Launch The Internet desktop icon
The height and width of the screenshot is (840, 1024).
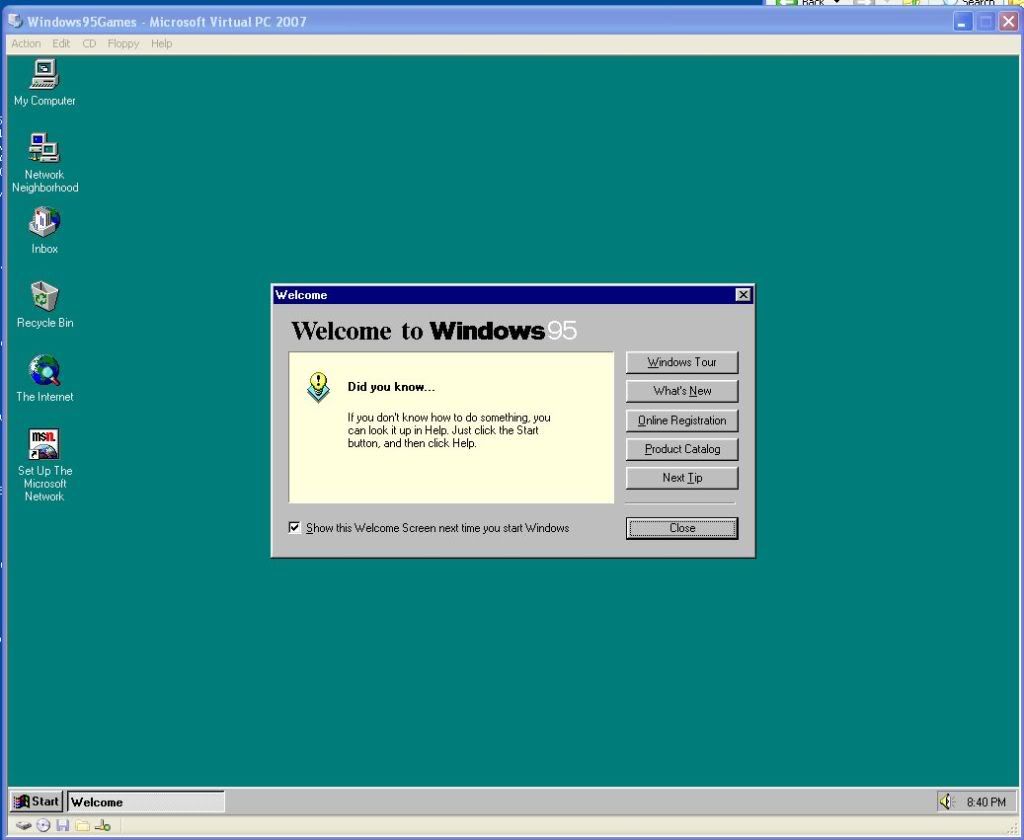[x=44, y=371]
